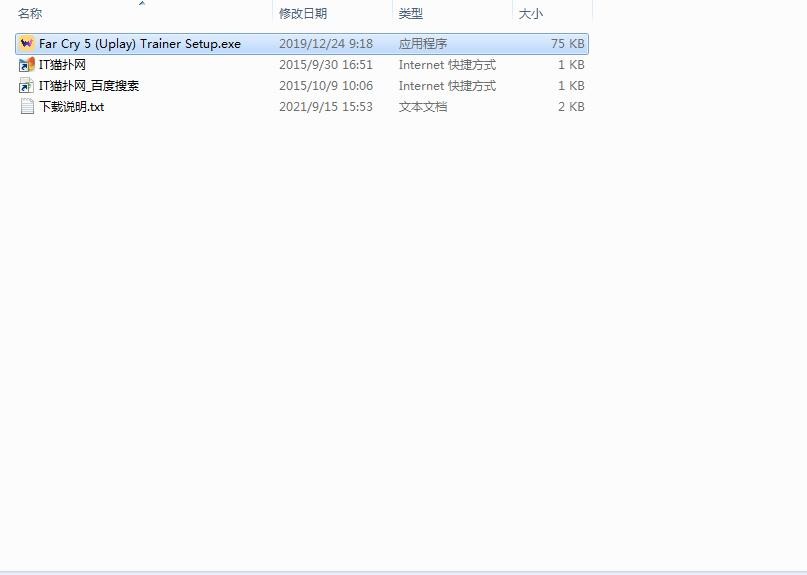Click the 应用程序 type cell
This screenshot has height=575, width=807.
[423, 44]
